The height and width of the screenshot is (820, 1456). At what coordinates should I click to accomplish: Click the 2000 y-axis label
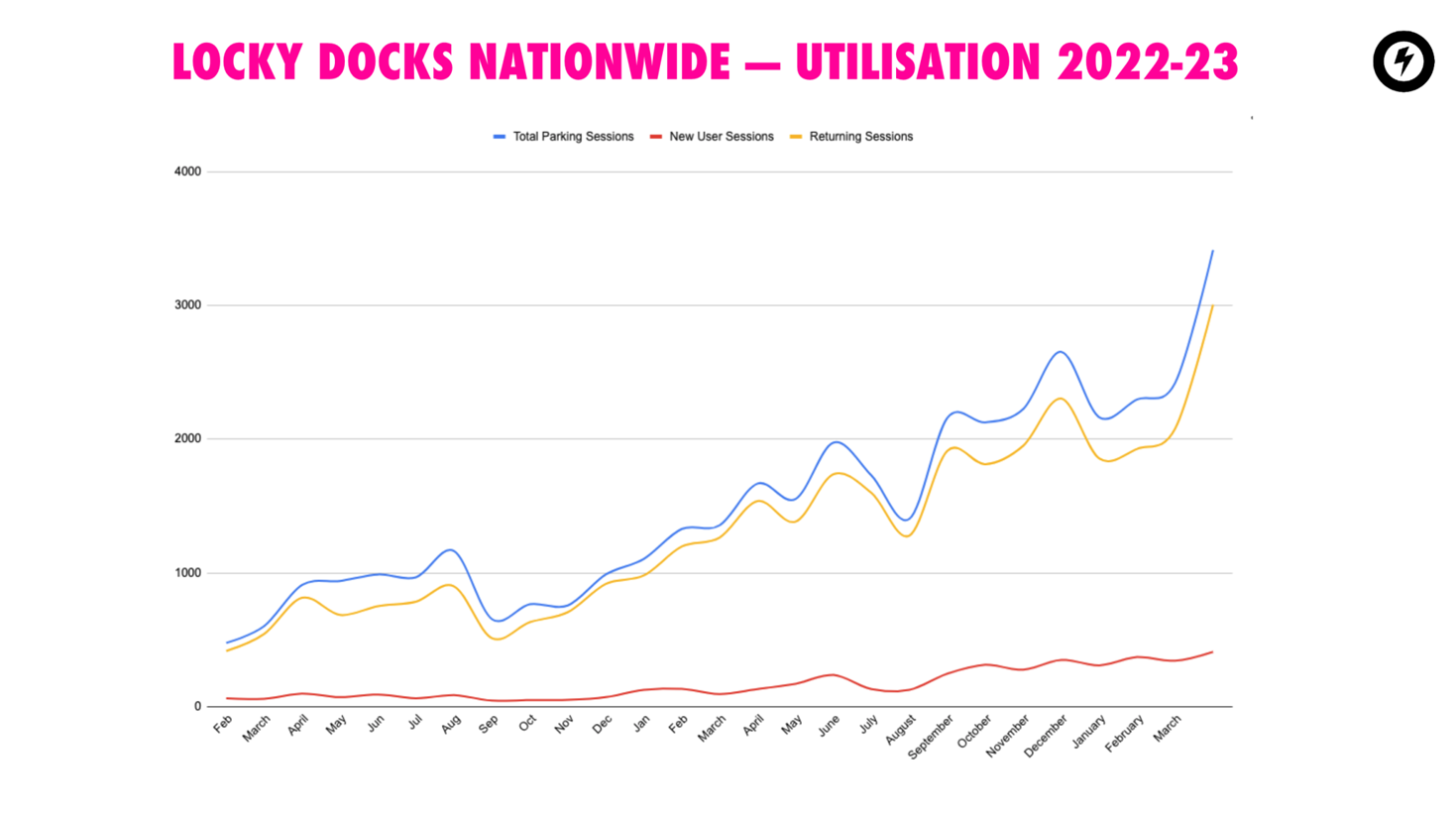pos(187,438)
